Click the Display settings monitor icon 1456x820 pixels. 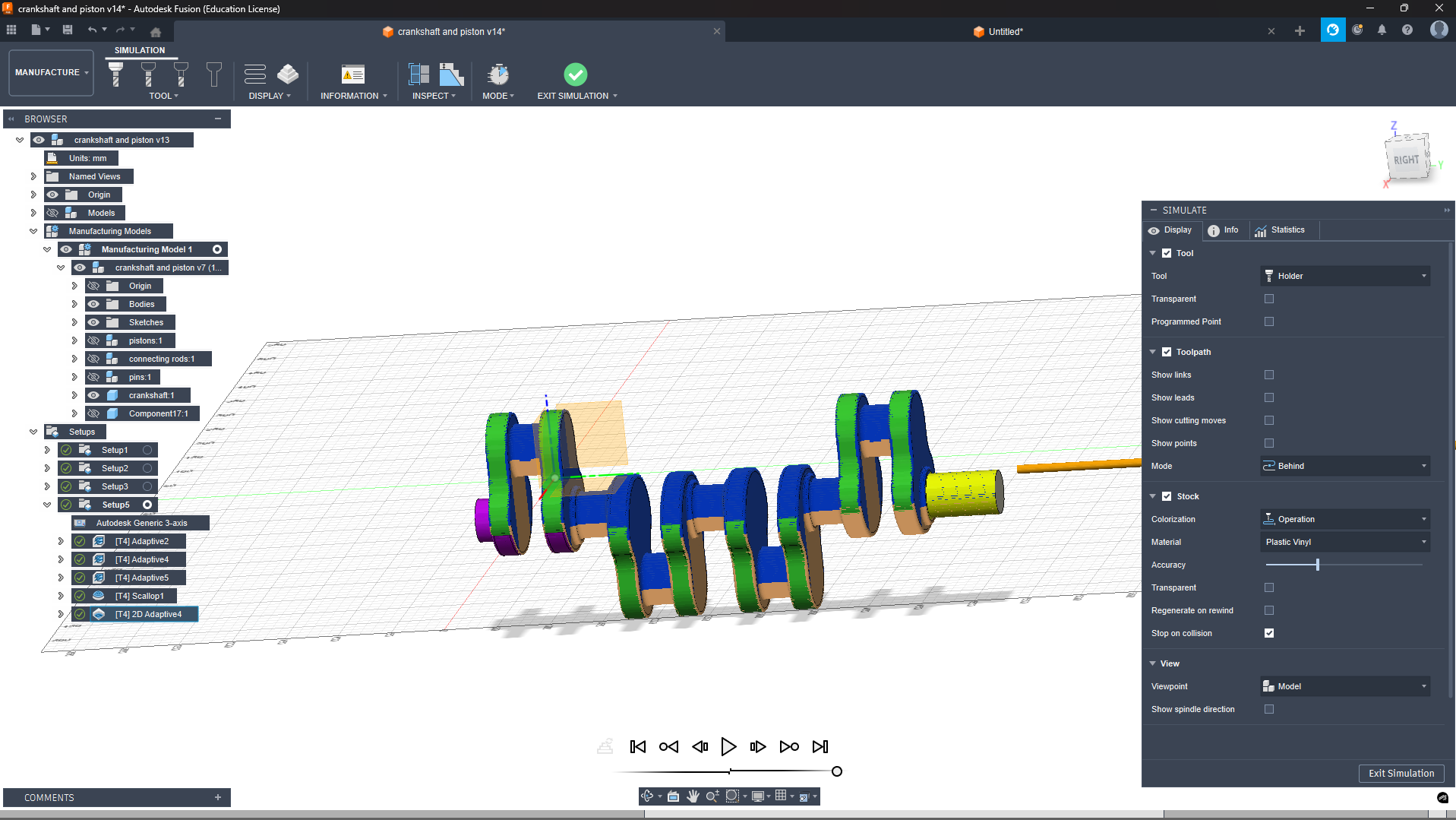757,796
